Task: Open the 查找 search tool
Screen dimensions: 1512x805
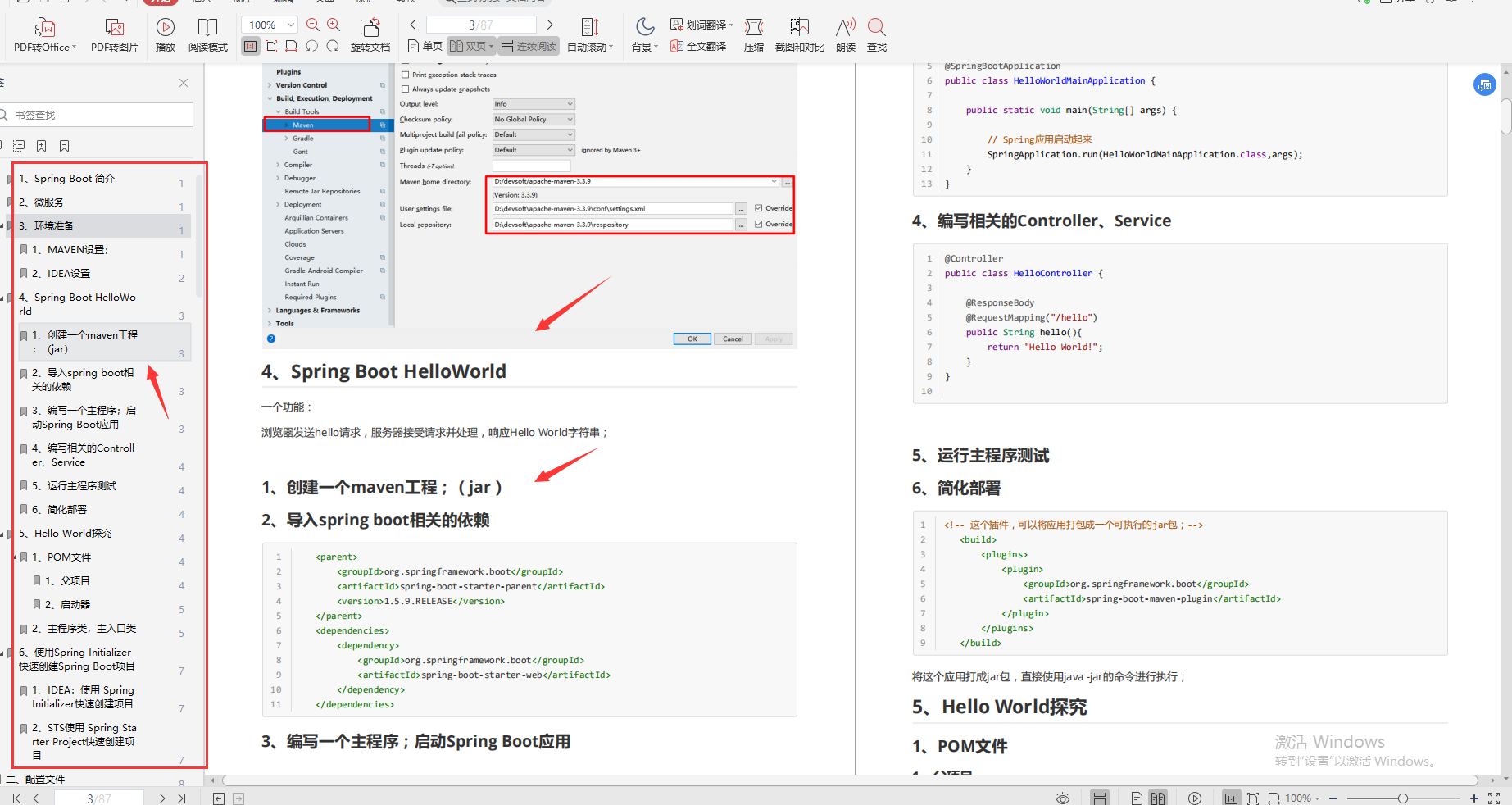Action: (877, 35)
